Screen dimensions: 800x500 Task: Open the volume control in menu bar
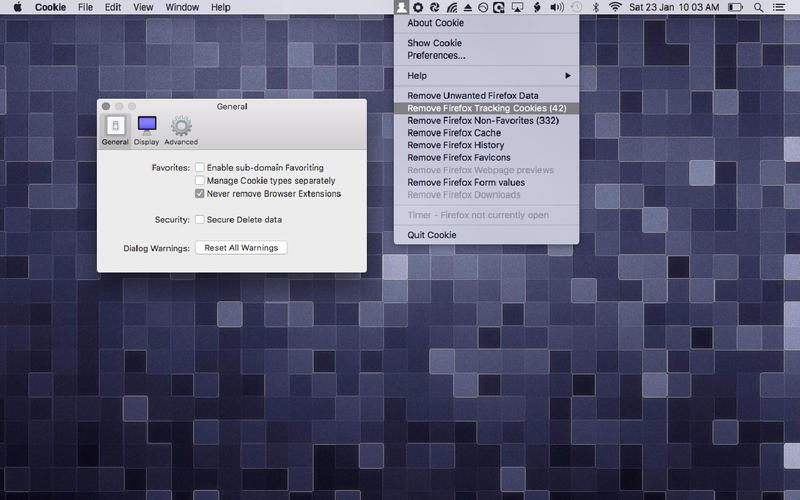(x=557, y=7)
